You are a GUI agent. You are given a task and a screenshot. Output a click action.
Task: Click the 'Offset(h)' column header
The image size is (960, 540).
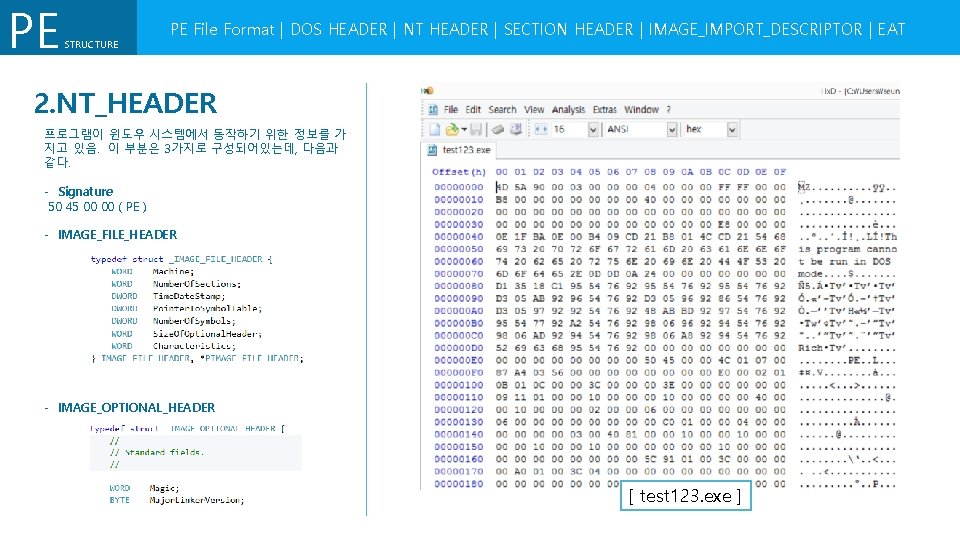(x=459, y=172)
